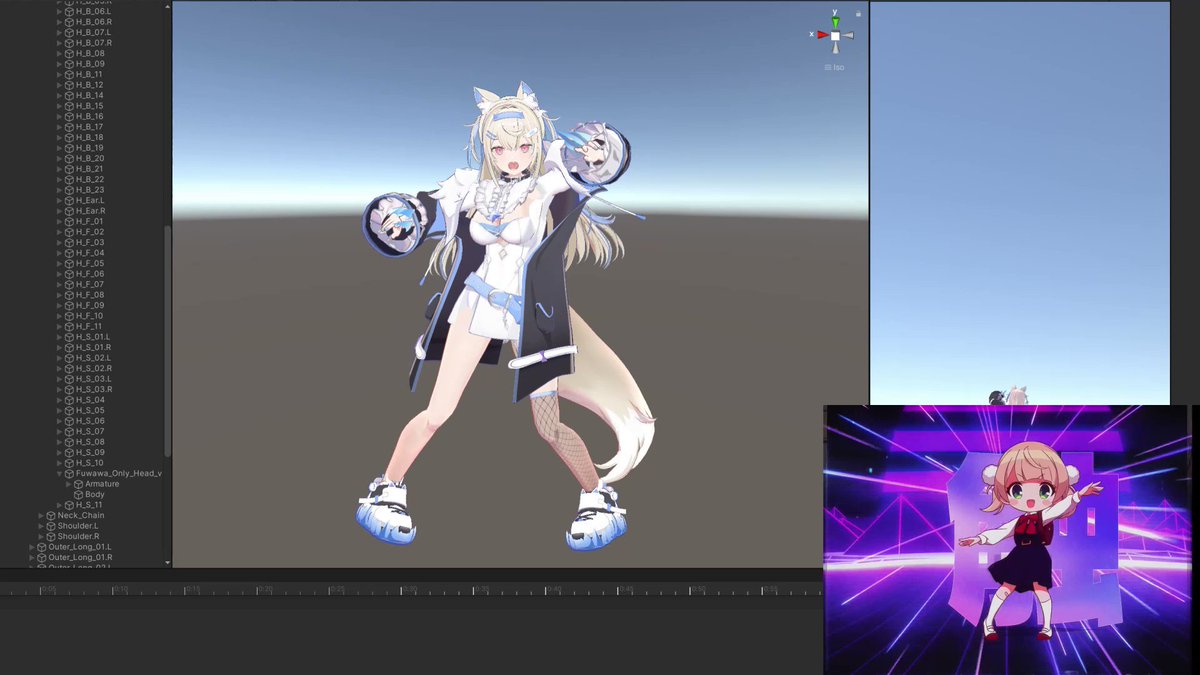Click the timeline ruler at 0:30 mark

click(401, 590)
